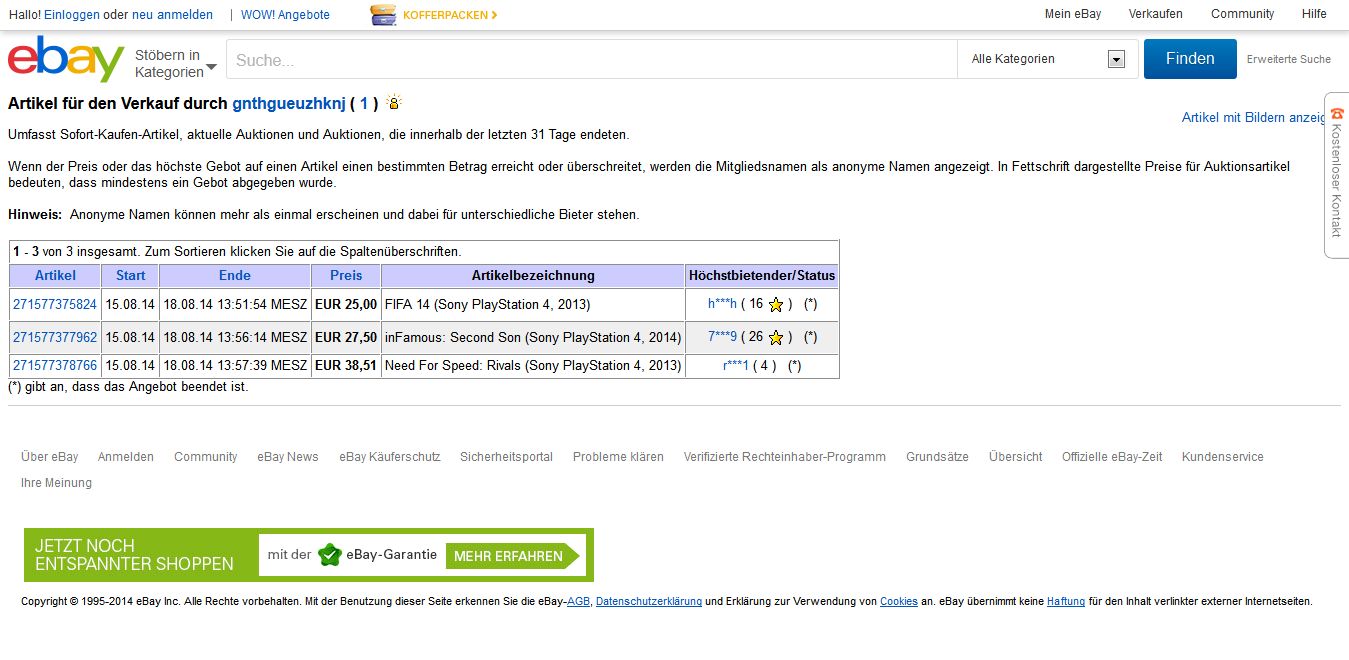Click inFamous: Second Son description cell
The width and height of the screenshot is (1349, 660).
tap(533, 337)
